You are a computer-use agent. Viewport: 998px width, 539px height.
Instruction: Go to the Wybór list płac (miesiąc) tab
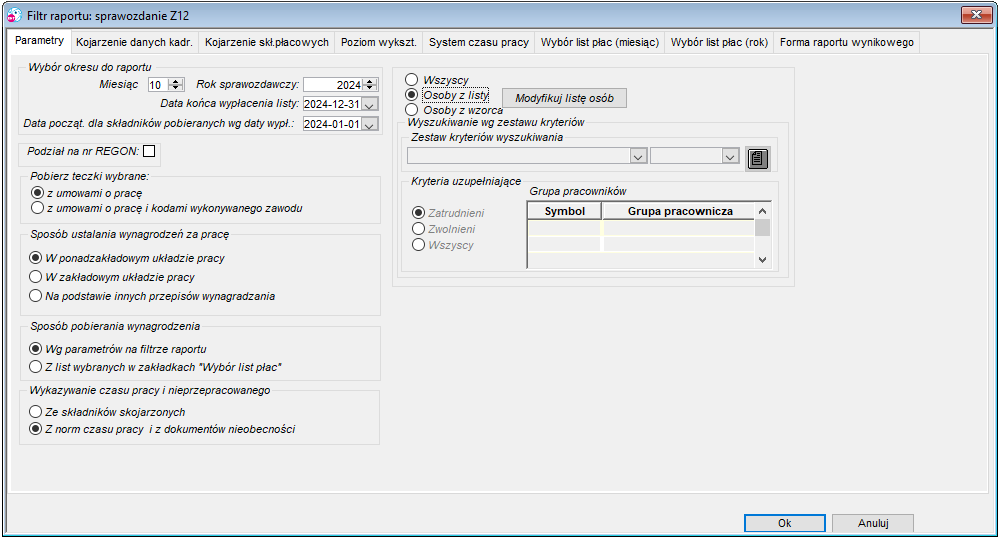click(x=600, y=42)
